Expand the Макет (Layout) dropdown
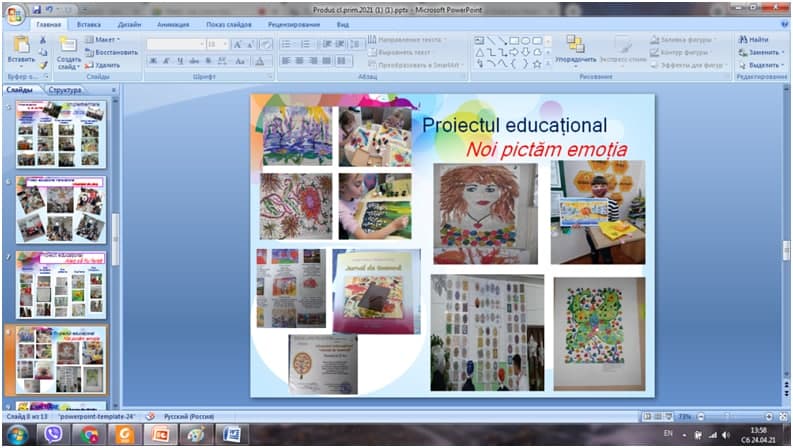 [x=105, y=39]
